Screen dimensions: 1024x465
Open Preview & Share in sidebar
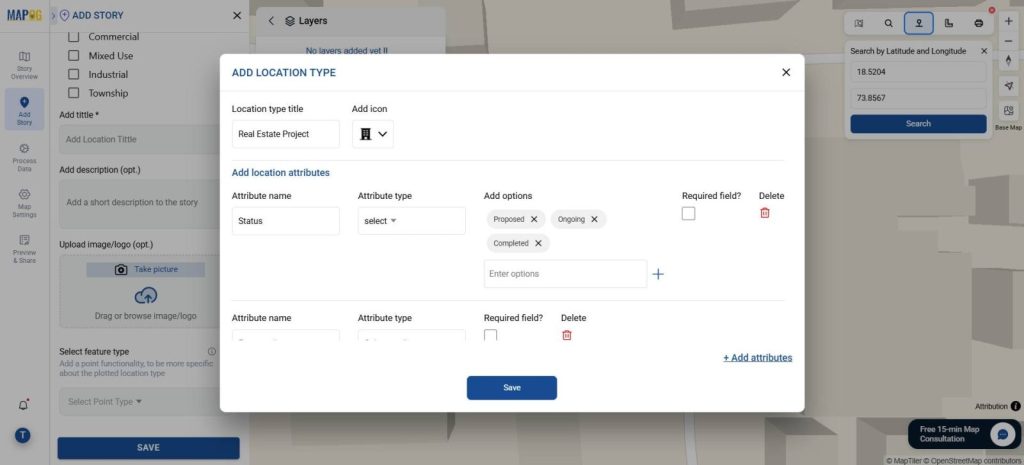click(24, 249)
